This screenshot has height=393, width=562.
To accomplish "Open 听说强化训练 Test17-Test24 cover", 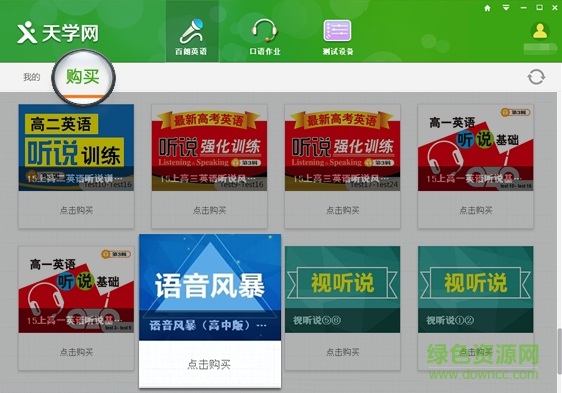I will pyautogui.click(x=342, y=147).
